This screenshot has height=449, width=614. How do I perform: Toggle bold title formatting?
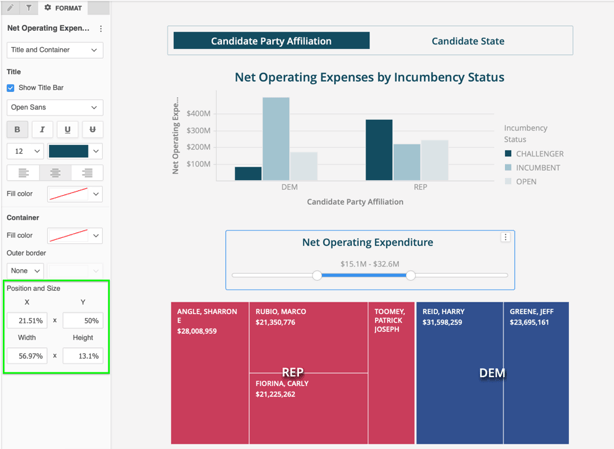(17, 129)
